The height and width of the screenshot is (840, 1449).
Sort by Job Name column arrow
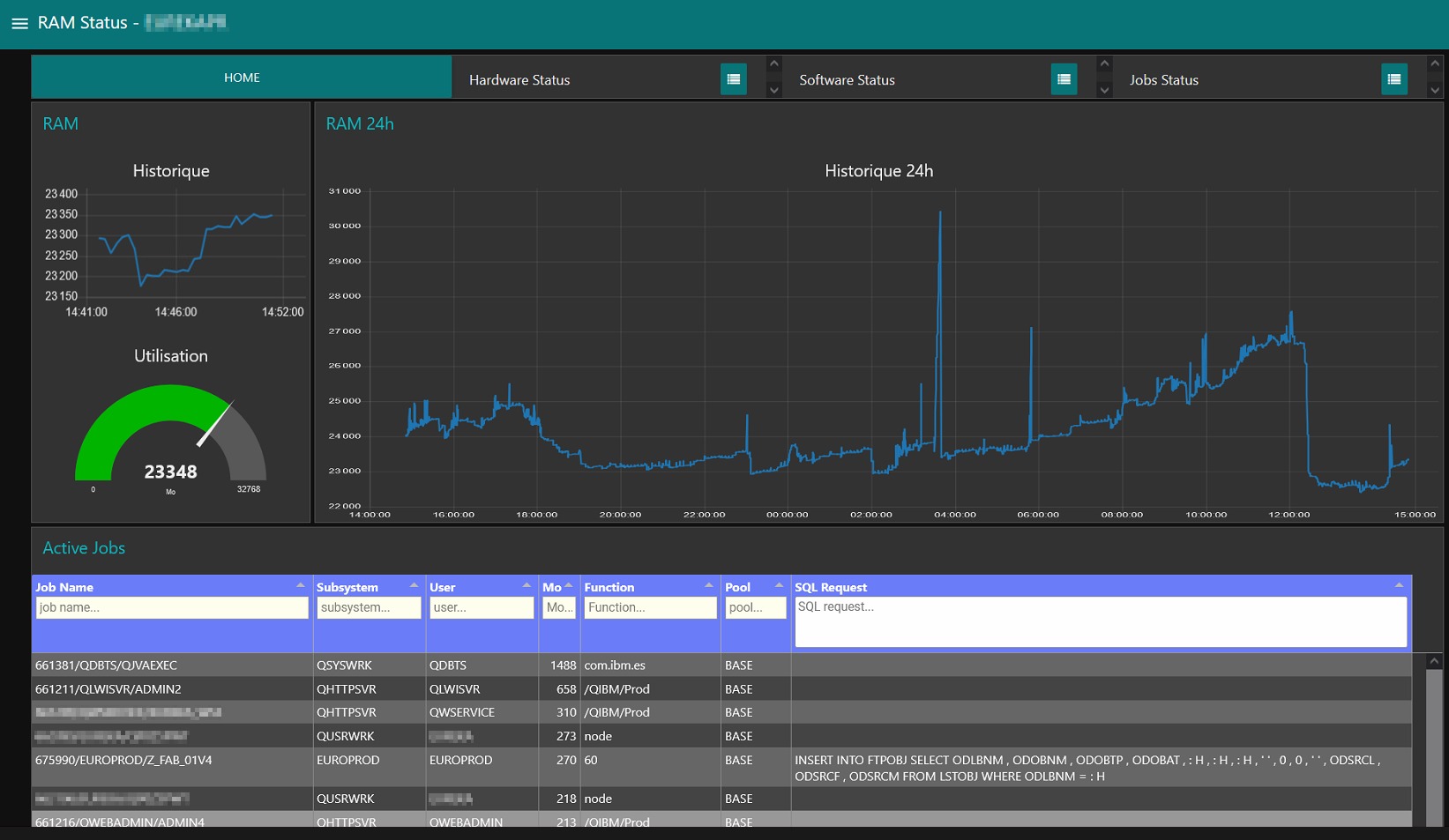[301, 586]
